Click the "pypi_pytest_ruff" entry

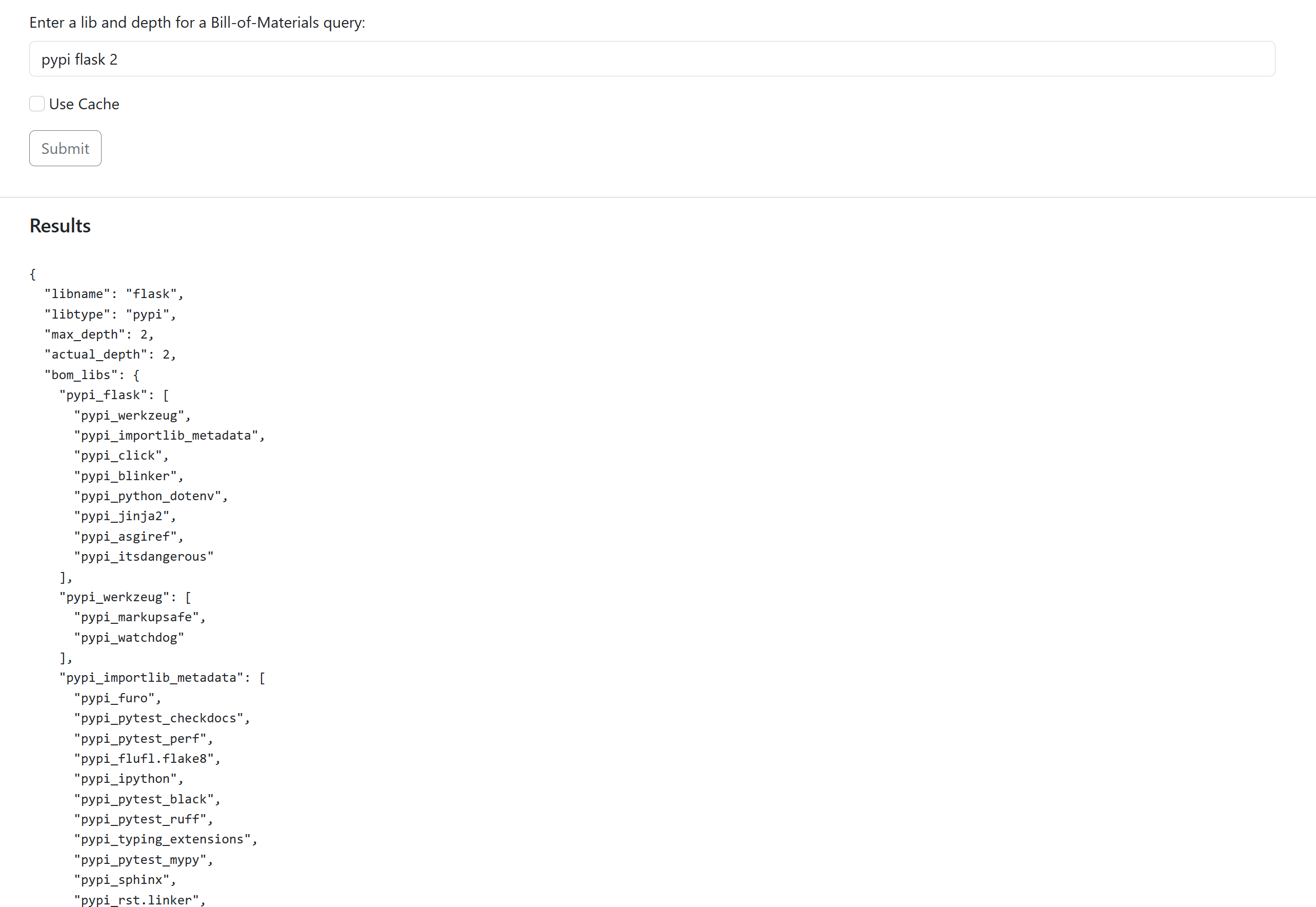[x=144, y=819]
